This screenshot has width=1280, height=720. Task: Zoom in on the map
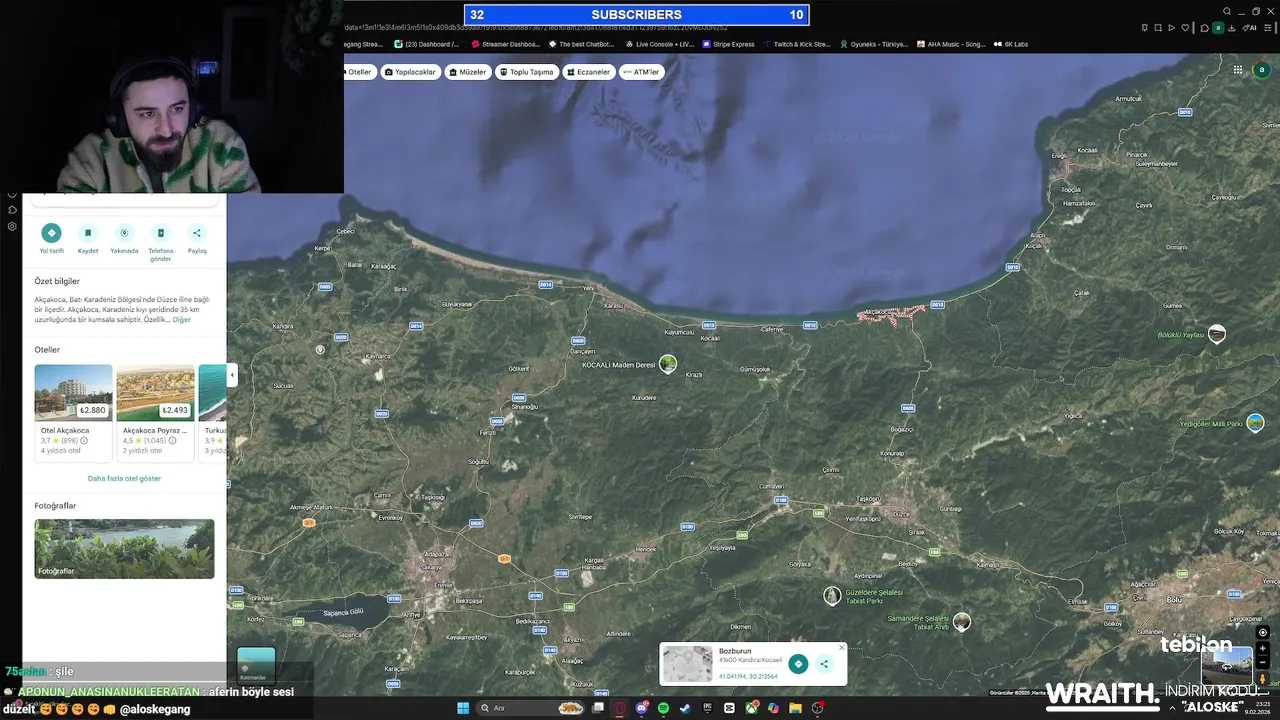[x=1263, y=648]
